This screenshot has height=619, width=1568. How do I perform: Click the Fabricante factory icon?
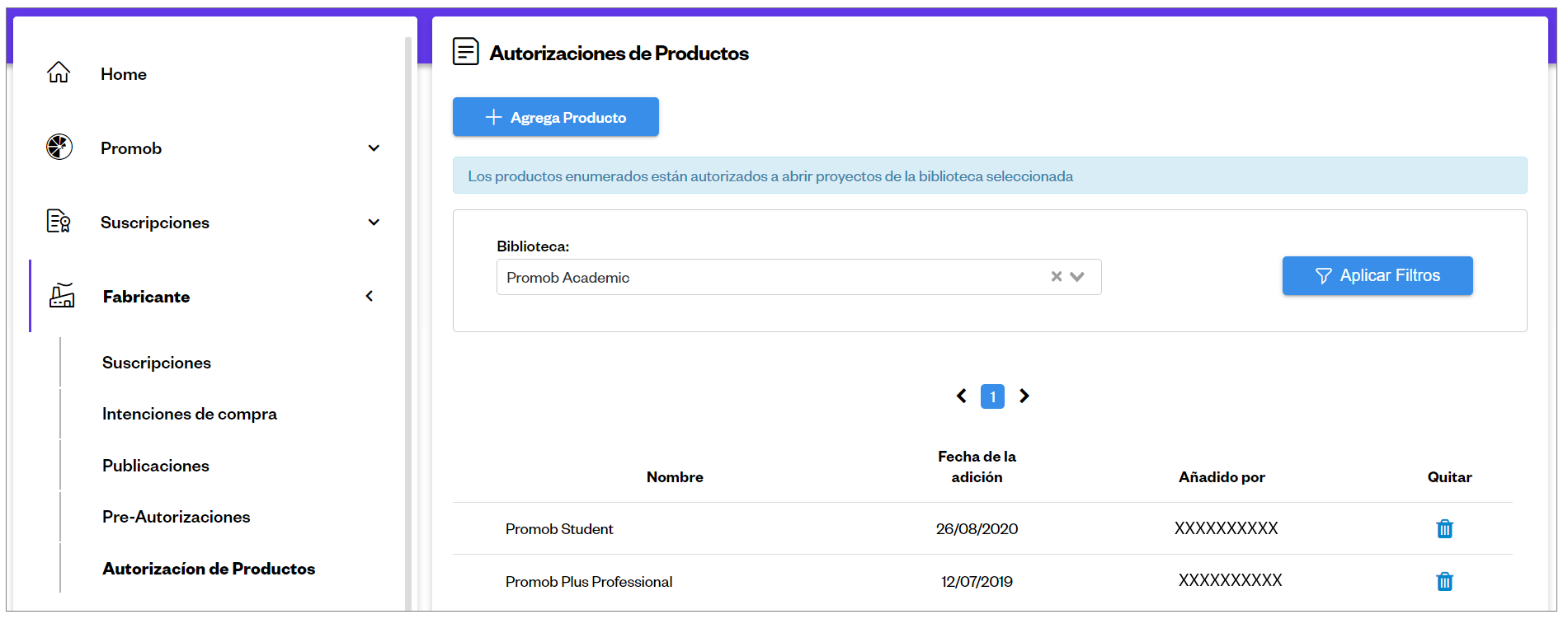(62, 295)
